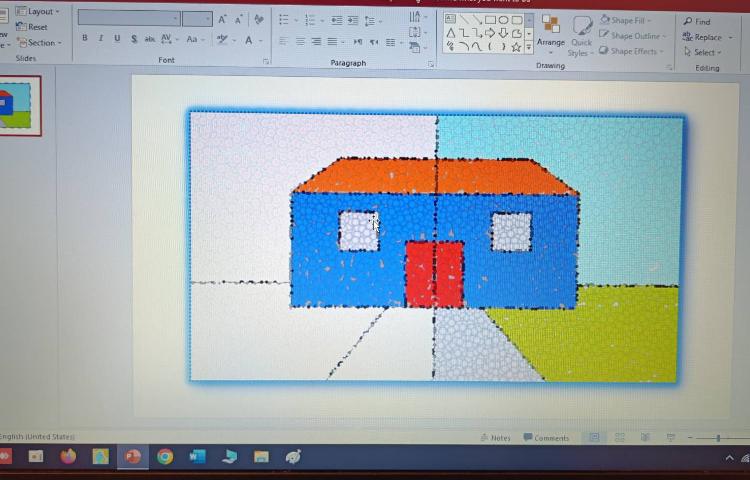Toggle italic text formatting

101,39
